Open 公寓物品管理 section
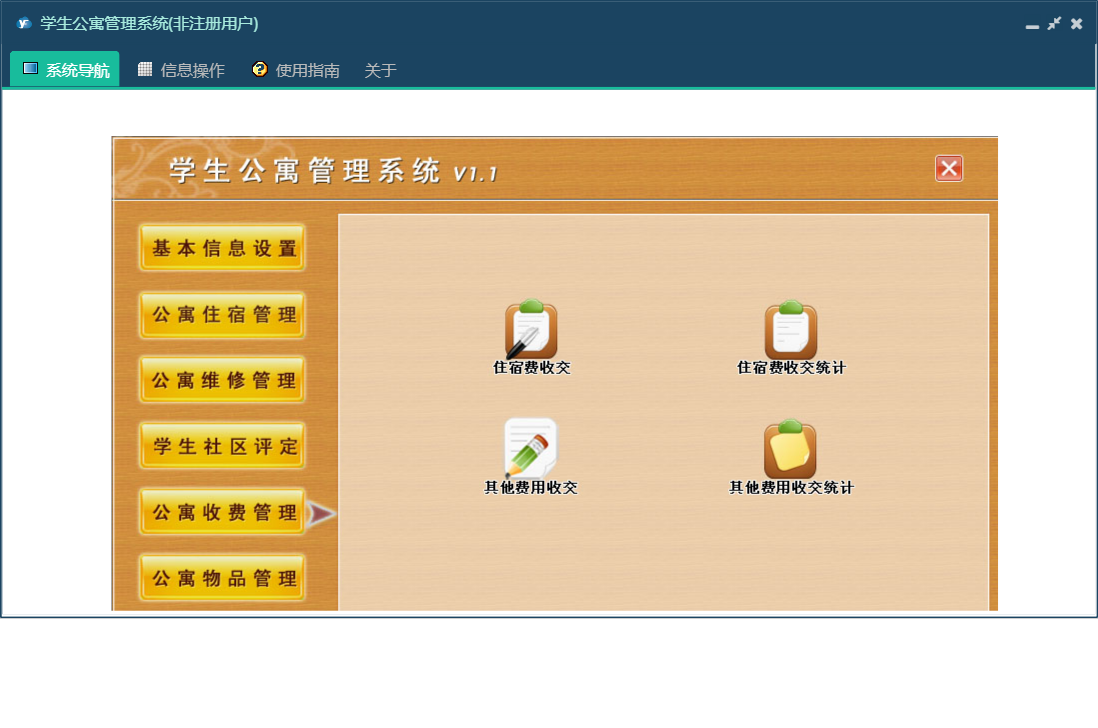The height and width of the screenshot is (728, 1098). pos(223,578)
